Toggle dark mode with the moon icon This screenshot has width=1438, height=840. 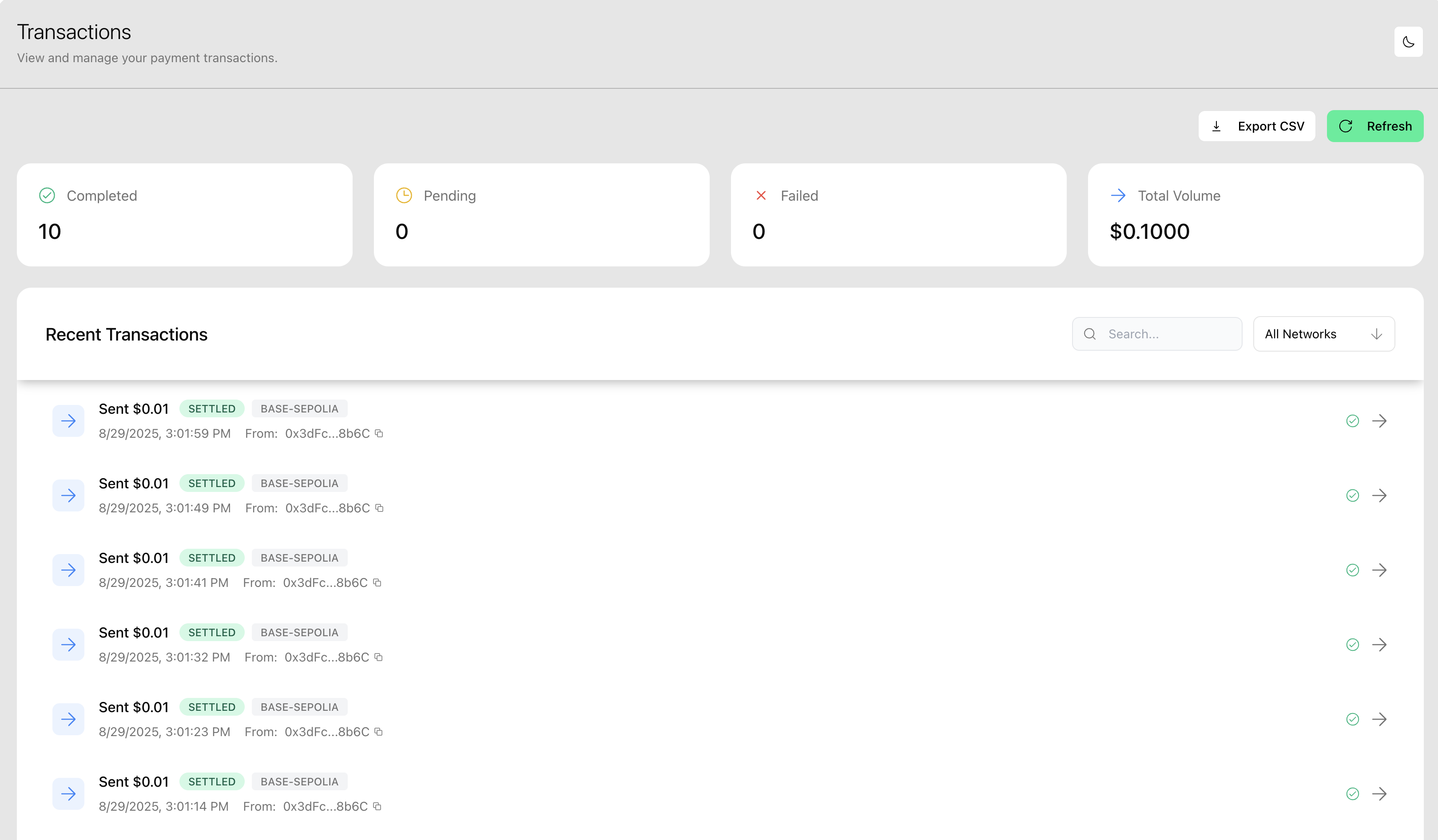(1408, 42)
